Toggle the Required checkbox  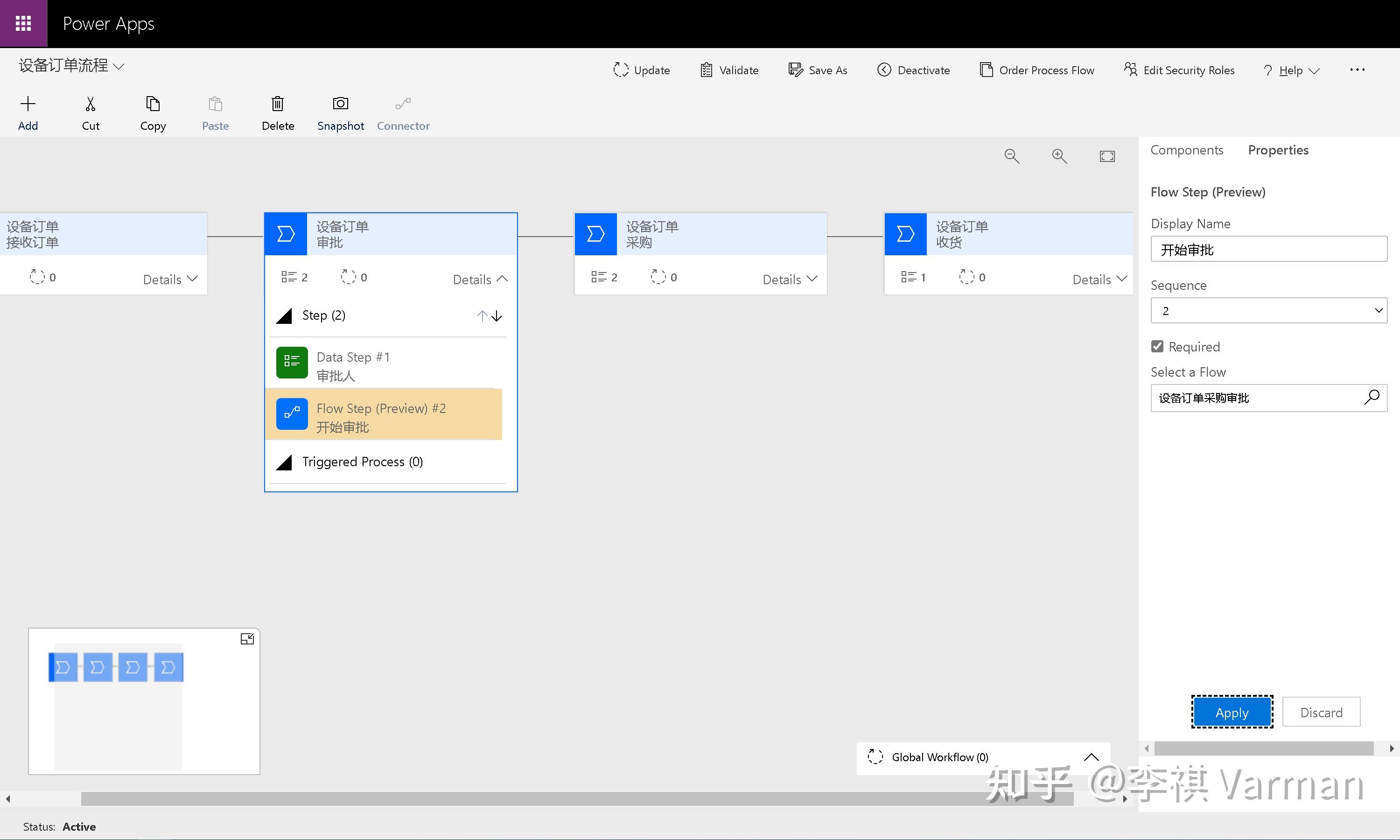click(x=1157, y=346)
